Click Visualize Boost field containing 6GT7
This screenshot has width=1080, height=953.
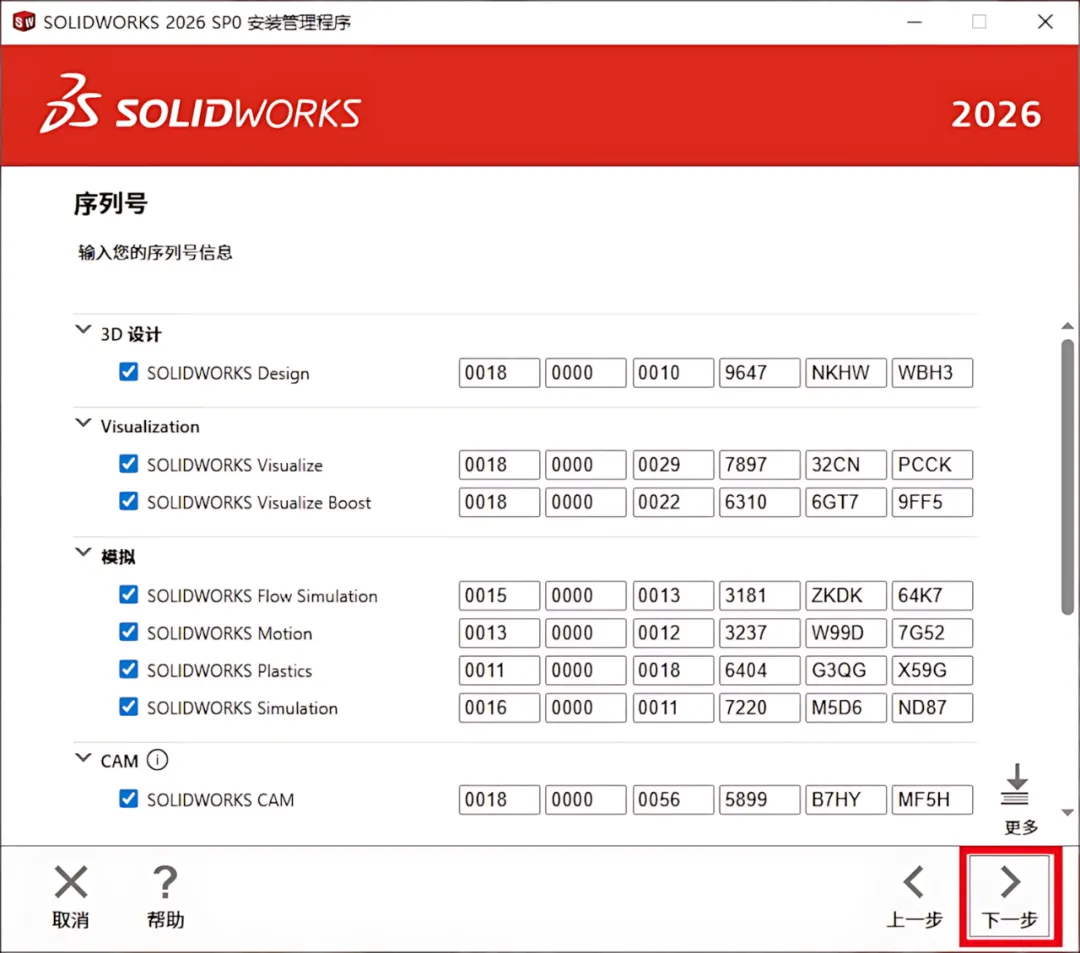click(x=846, y=502)
